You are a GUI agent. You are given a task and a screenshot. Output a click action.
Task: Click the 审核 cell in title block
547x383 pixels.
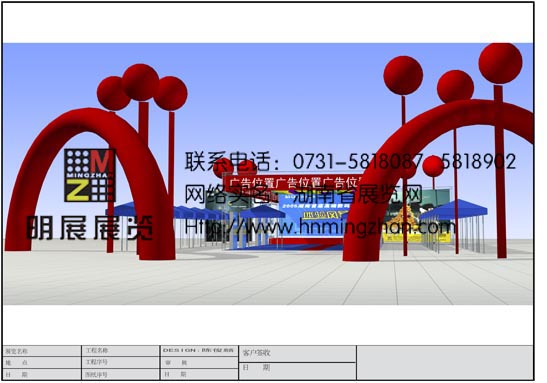199,362
